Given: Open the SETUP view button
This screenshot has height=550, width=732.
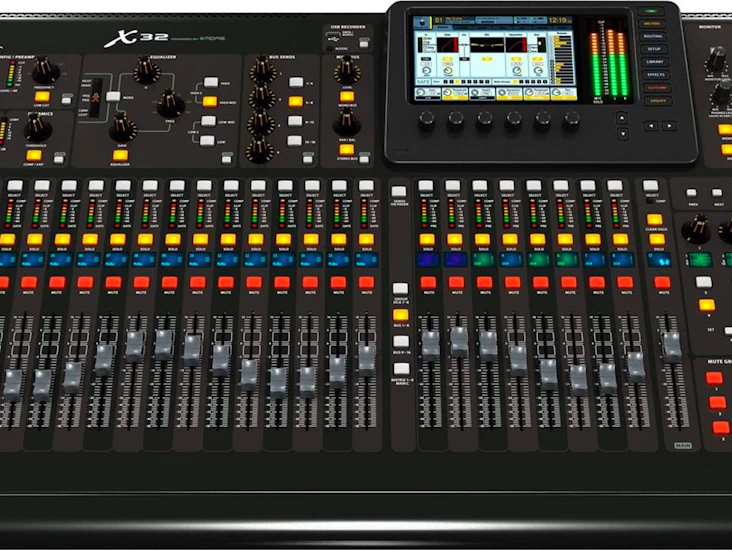Looking at the screenshot, I should pos(654,49).
